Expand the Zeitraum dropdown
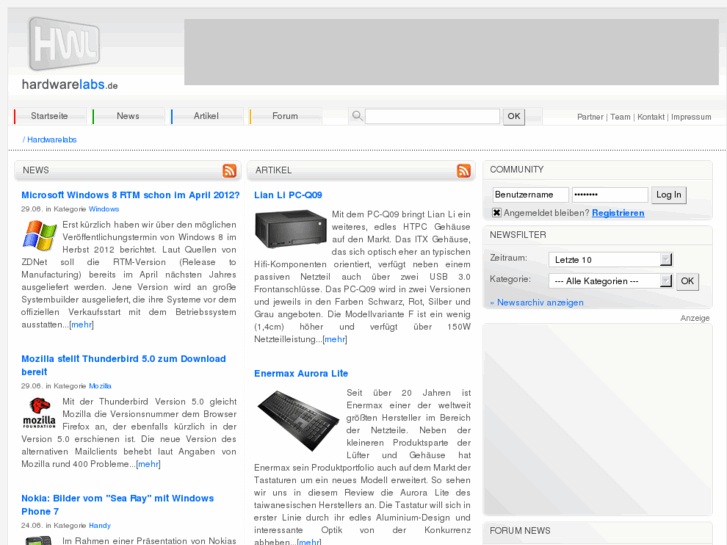 [666, 259]
